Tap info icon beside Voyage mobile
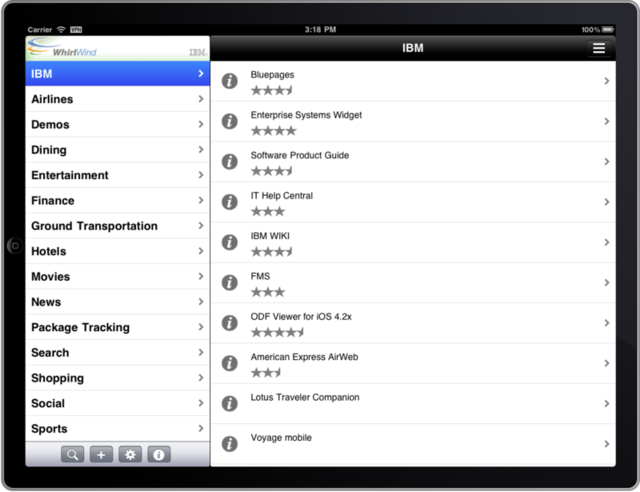This screenshot has height=492, width=640. 229,444
